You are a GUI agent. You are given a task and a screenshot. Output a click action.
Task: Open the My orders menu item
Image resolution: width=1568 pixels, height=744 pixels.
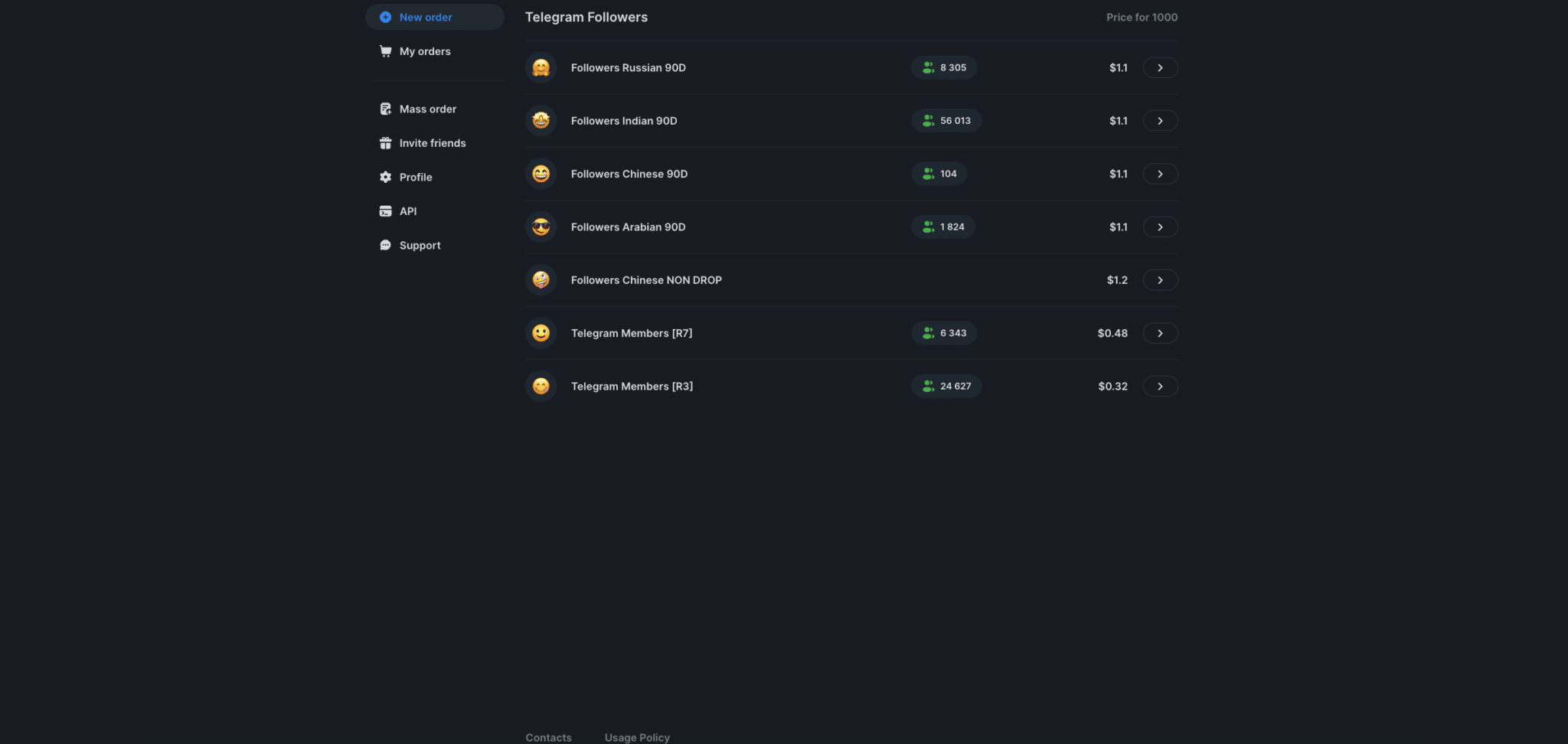[x=425, y=51]
